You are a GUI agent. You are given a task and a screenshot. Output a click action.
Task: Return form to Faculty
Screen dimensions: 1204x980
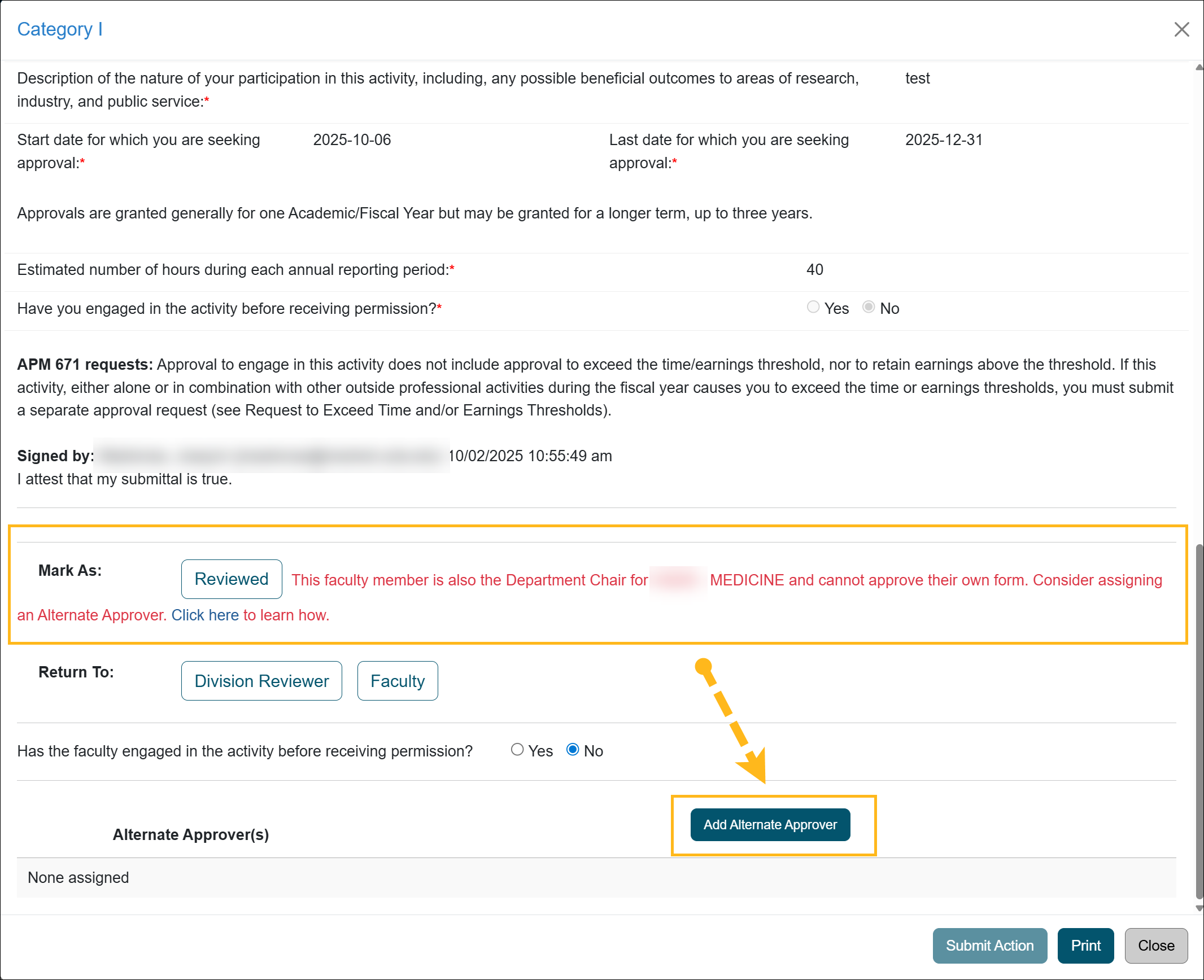point(397,681)
